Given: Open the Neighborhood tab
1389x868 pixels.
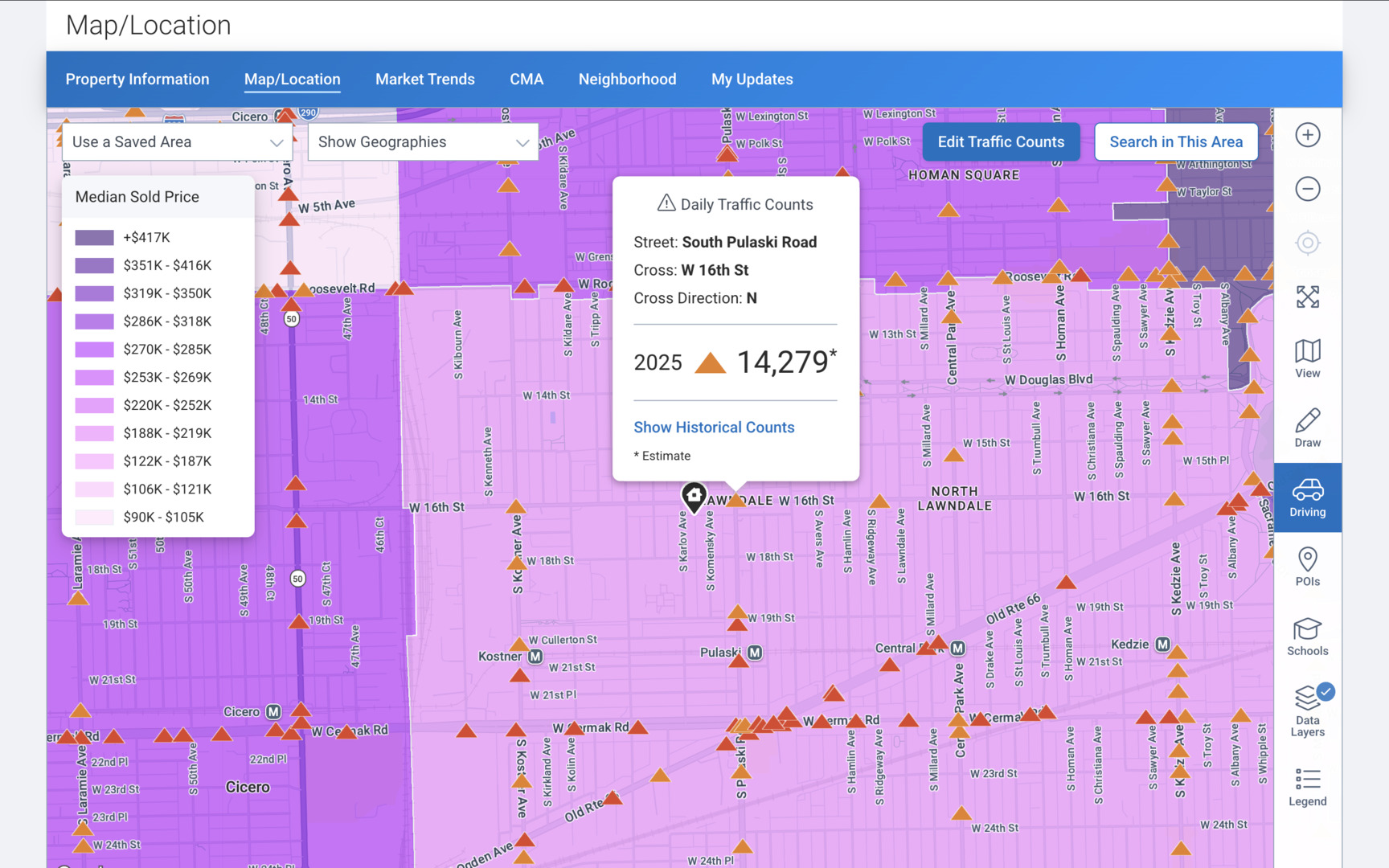Looking at the screenshot, I should tap(627, 80).
